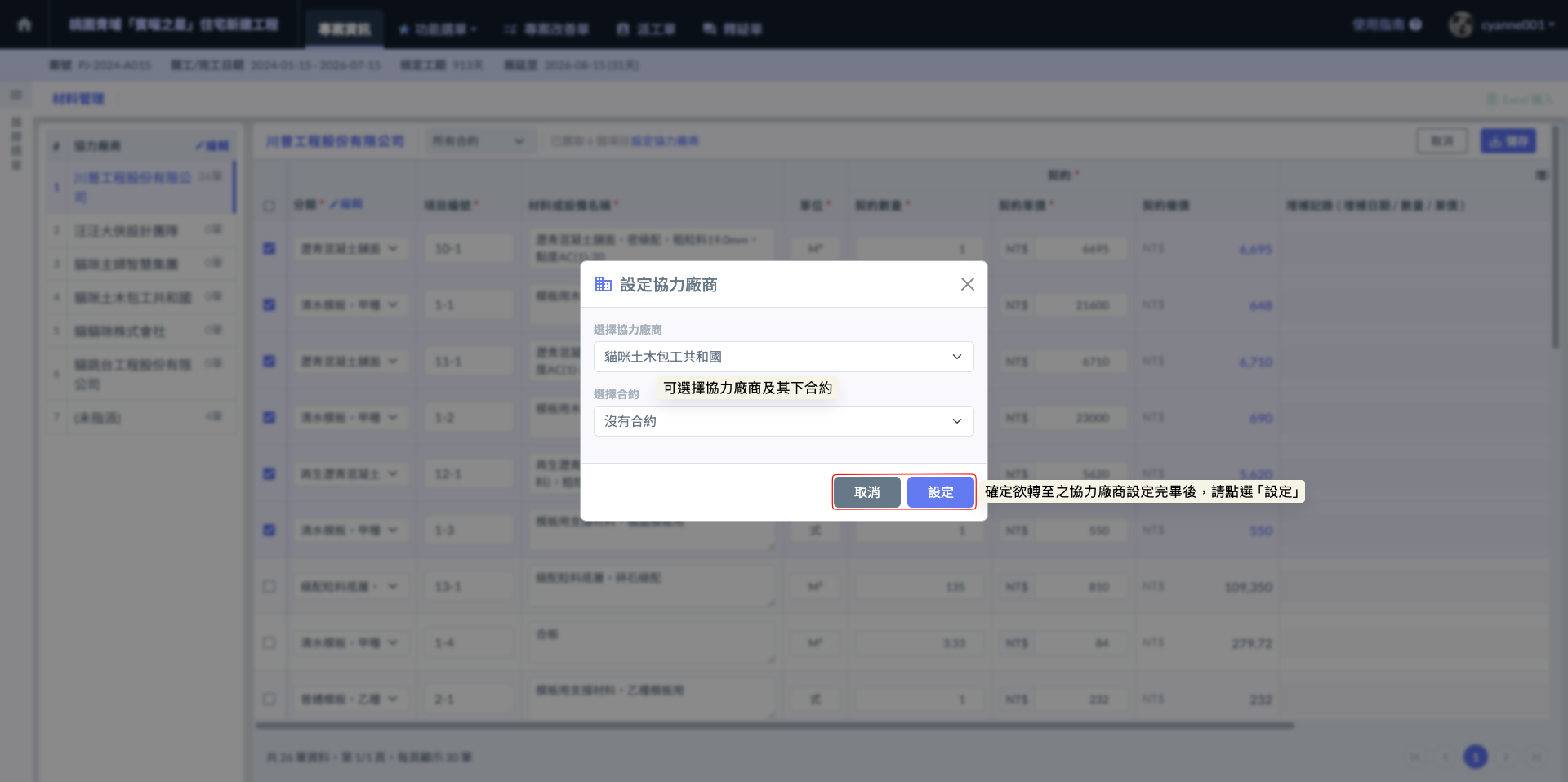Image resolution: width=1568 pixels, height=782 pixels.
Task: Close the 設定協力廠商 dialog with X
Action: point(967,284)
